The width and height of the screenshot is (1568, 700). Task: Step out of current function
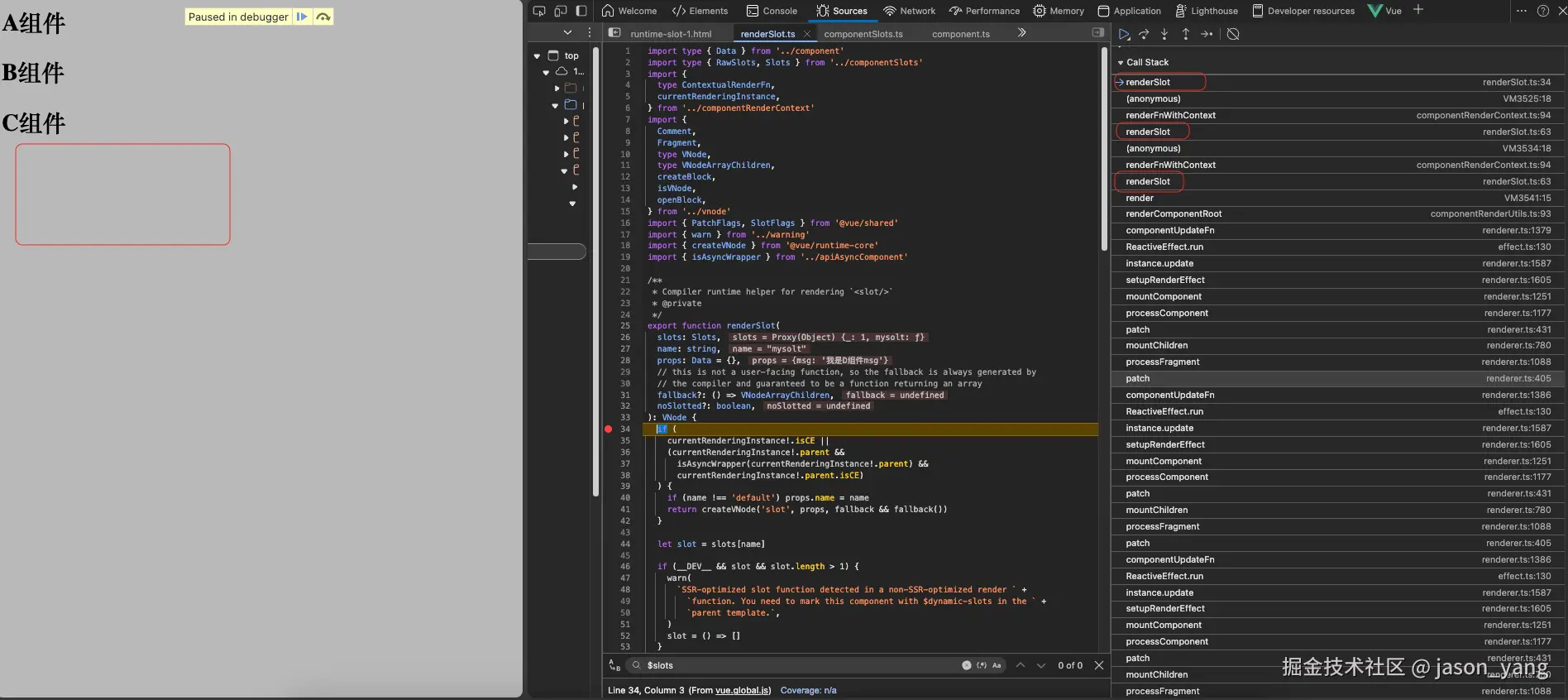(x=1185, y=34)
